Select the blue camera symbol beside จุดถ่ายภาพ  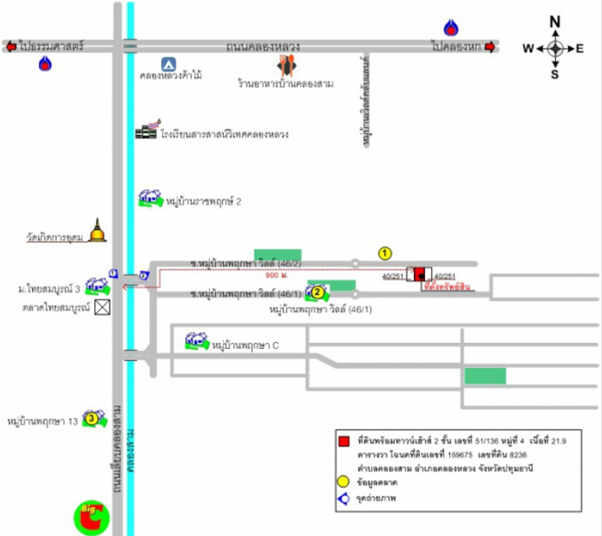point(343,498)
